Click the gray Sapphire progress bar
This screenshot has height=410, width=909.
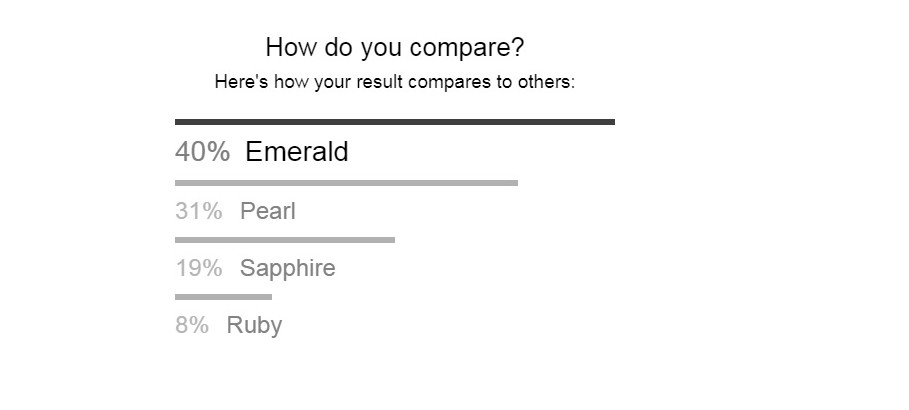click(x=285, y=240)
